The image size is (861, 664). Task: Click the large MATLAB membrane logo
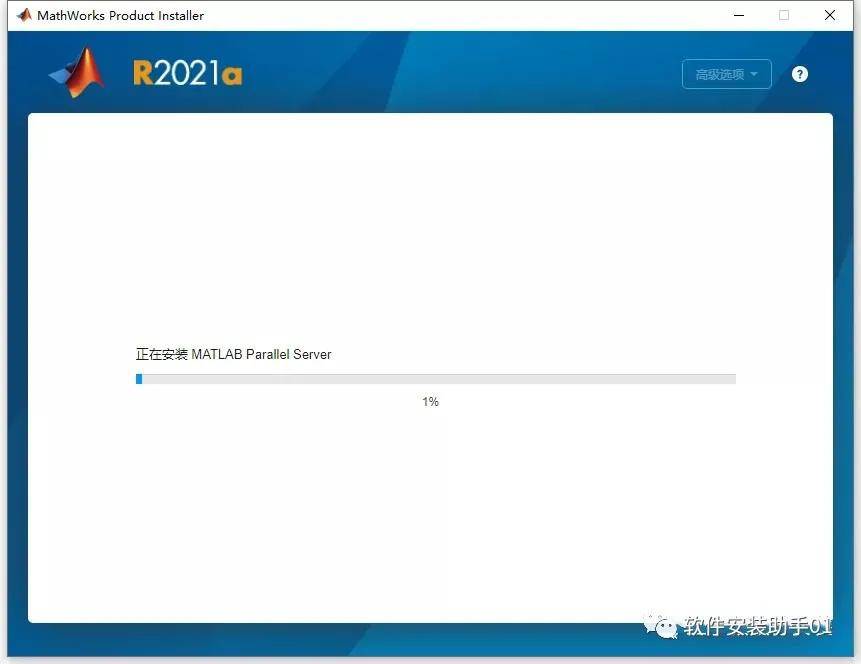78,73
